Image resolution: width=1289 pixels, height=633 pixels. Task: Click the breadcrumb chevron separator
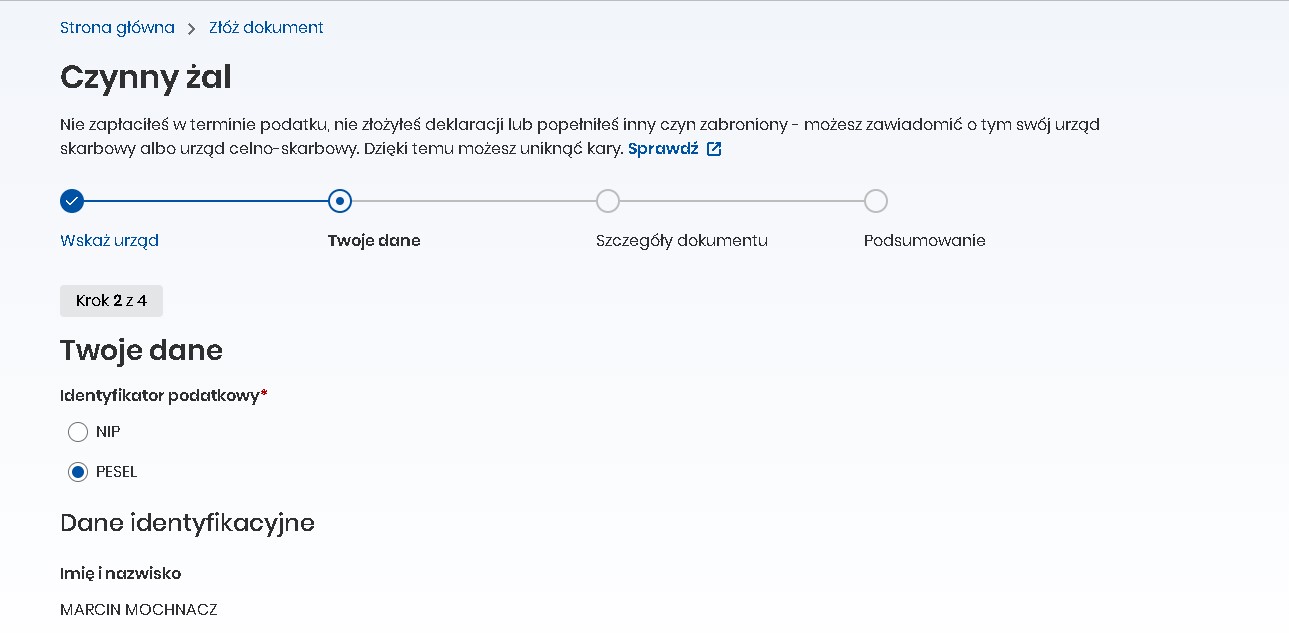click(192, 28)
